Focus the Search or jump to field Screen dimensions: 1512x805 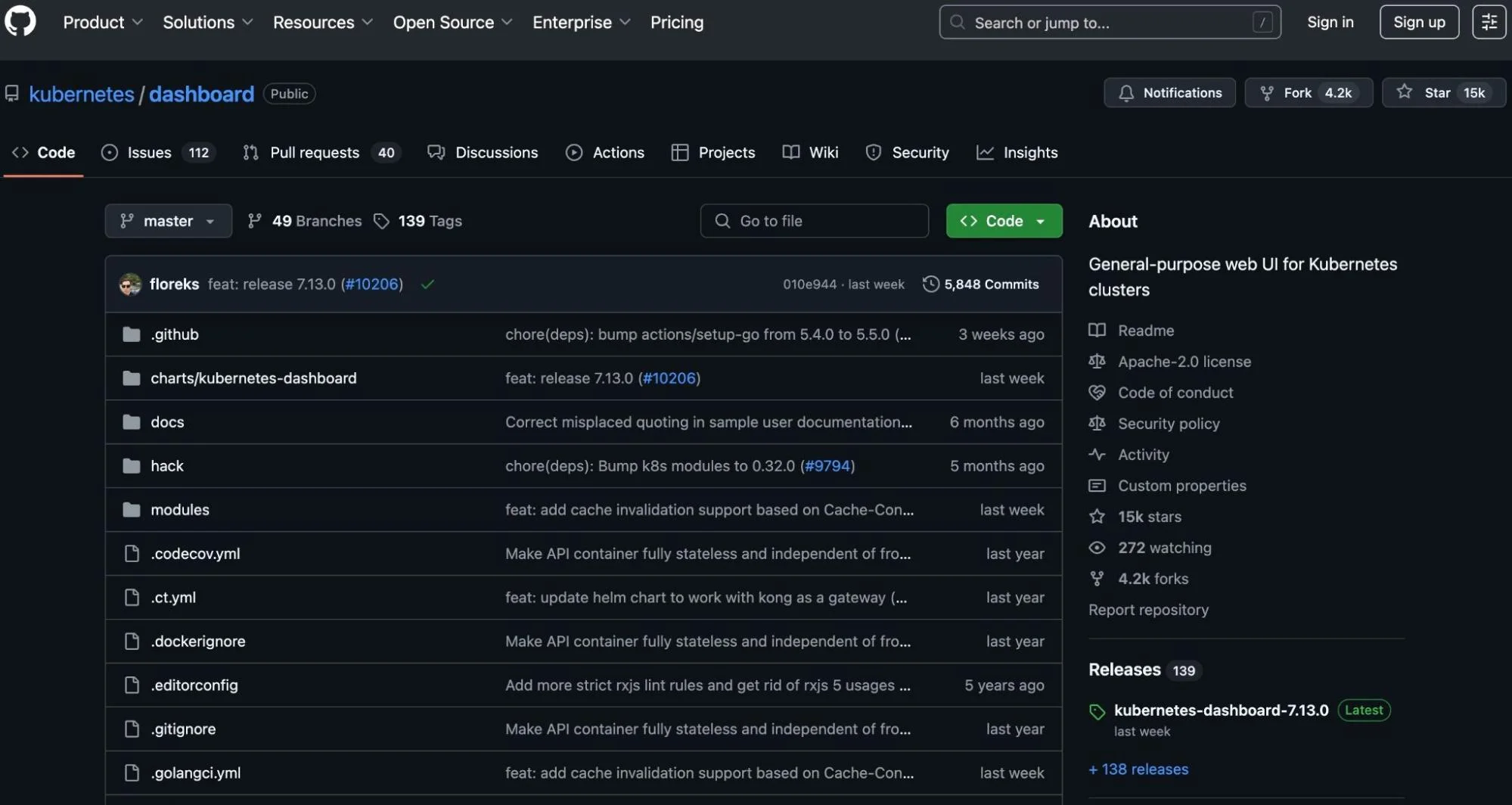click(1110, 22)
